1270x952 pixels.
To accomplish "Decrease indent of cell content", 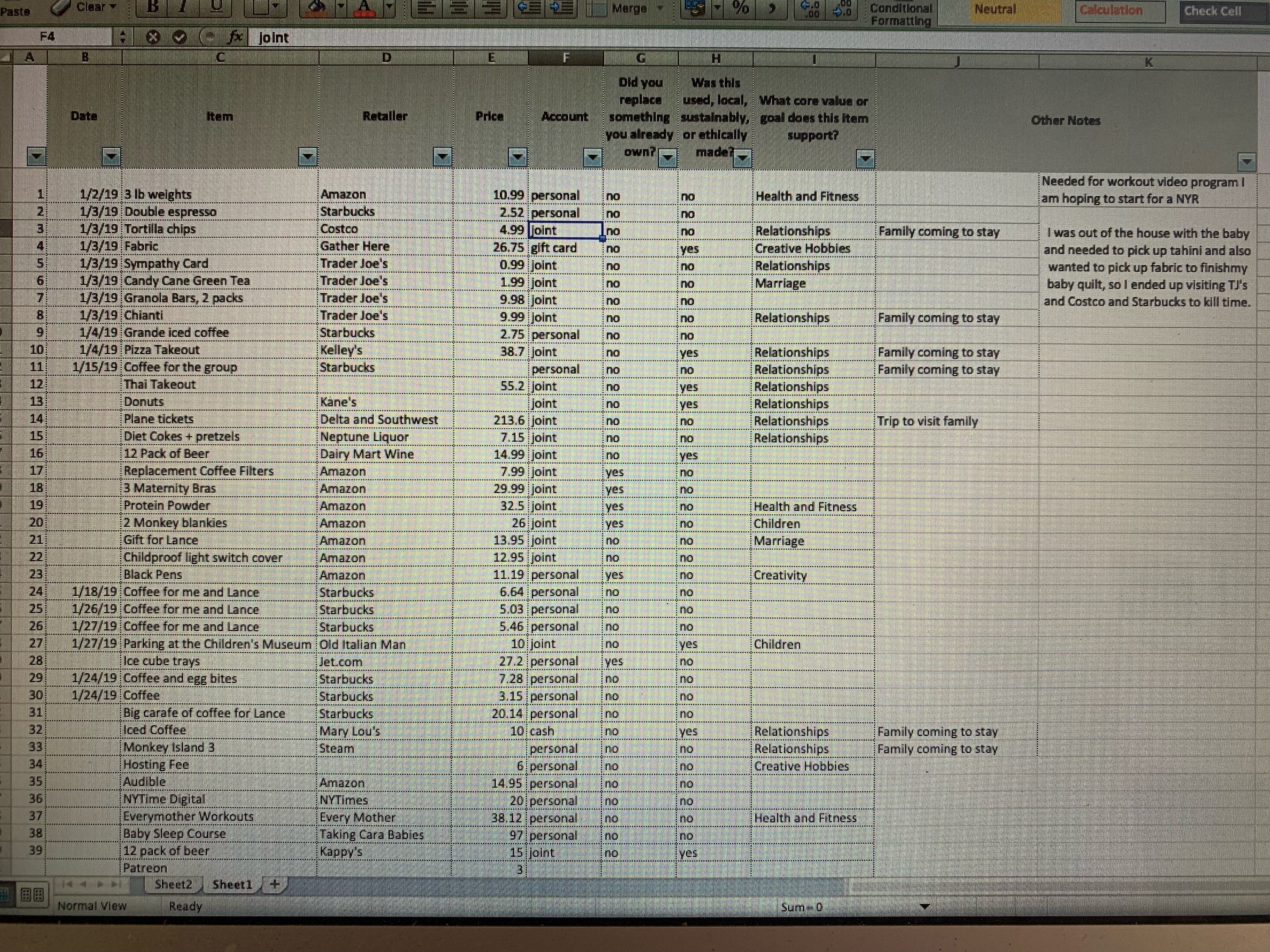I will (x=530, y=8).
